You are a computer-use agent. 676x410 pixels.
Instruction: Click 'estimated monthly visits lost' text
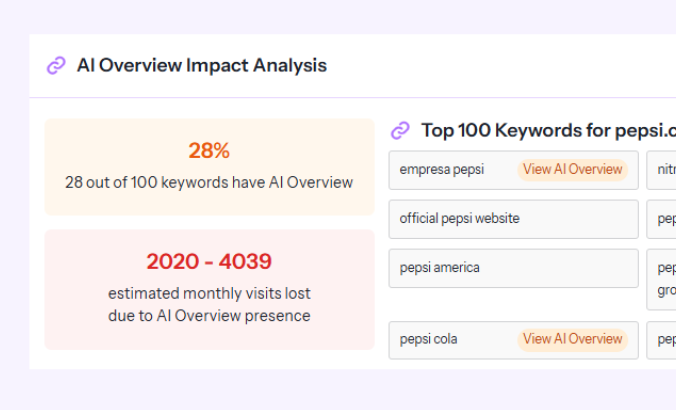coord(209,294)
